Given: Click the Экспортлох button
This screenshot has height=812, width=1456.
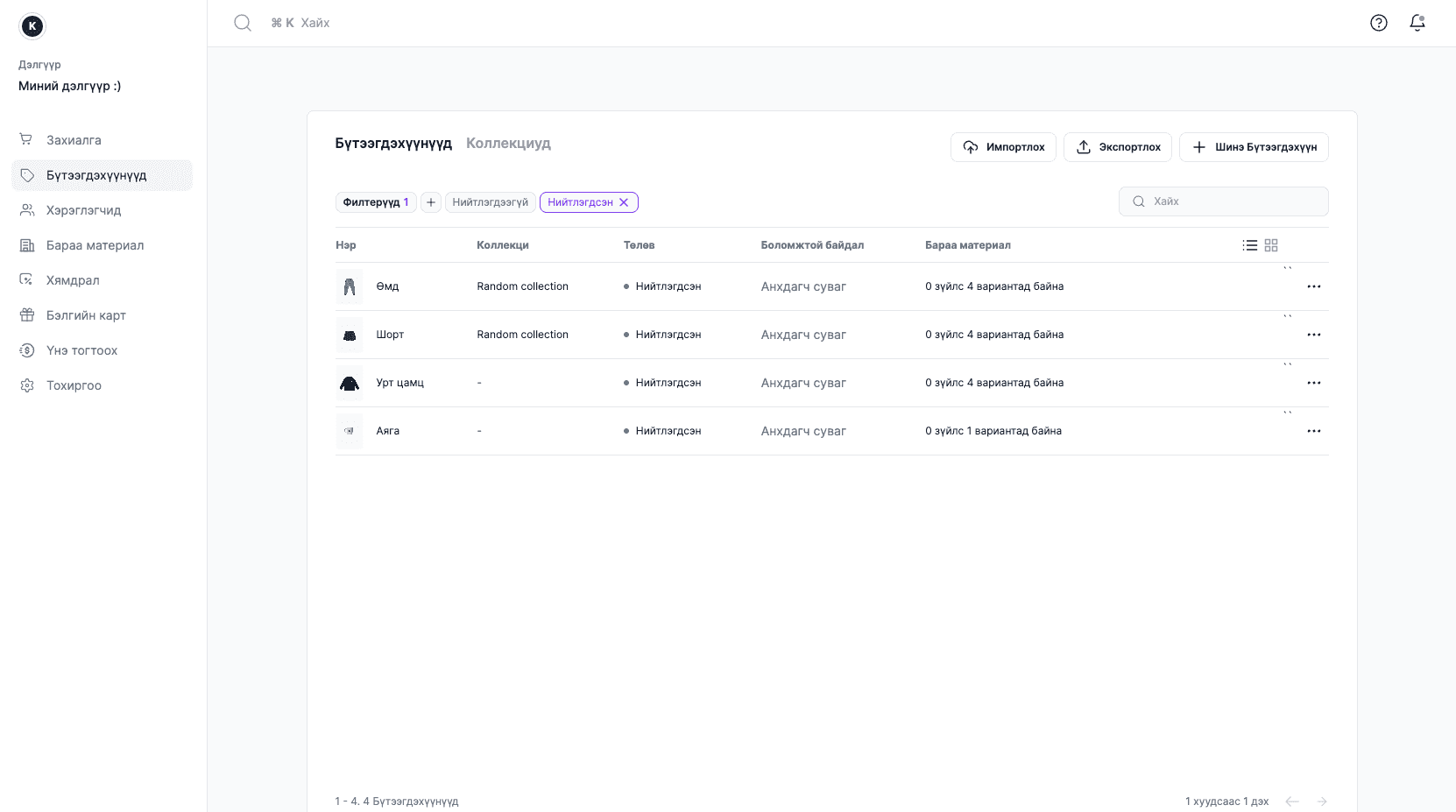Looking at the screenshot, I should (1118, 147).
